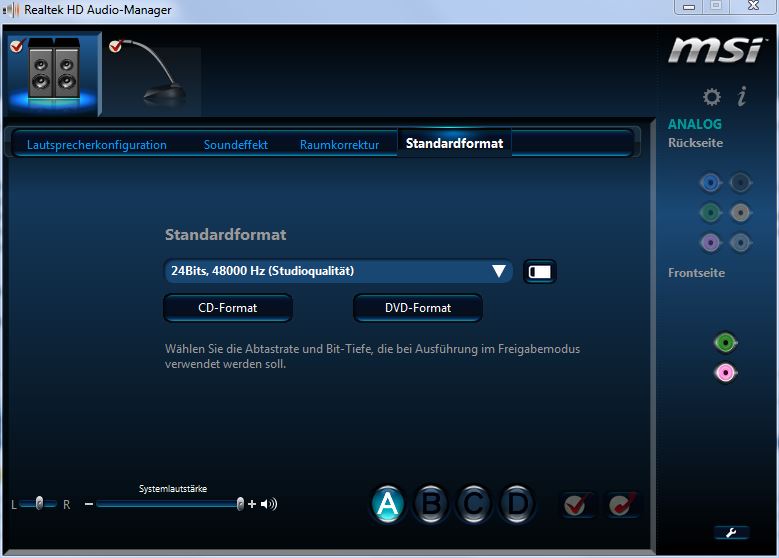Click the grey rear jack beside purple
Image resolution: width=779 pixels, height=558 pixels.
[740, 243]
